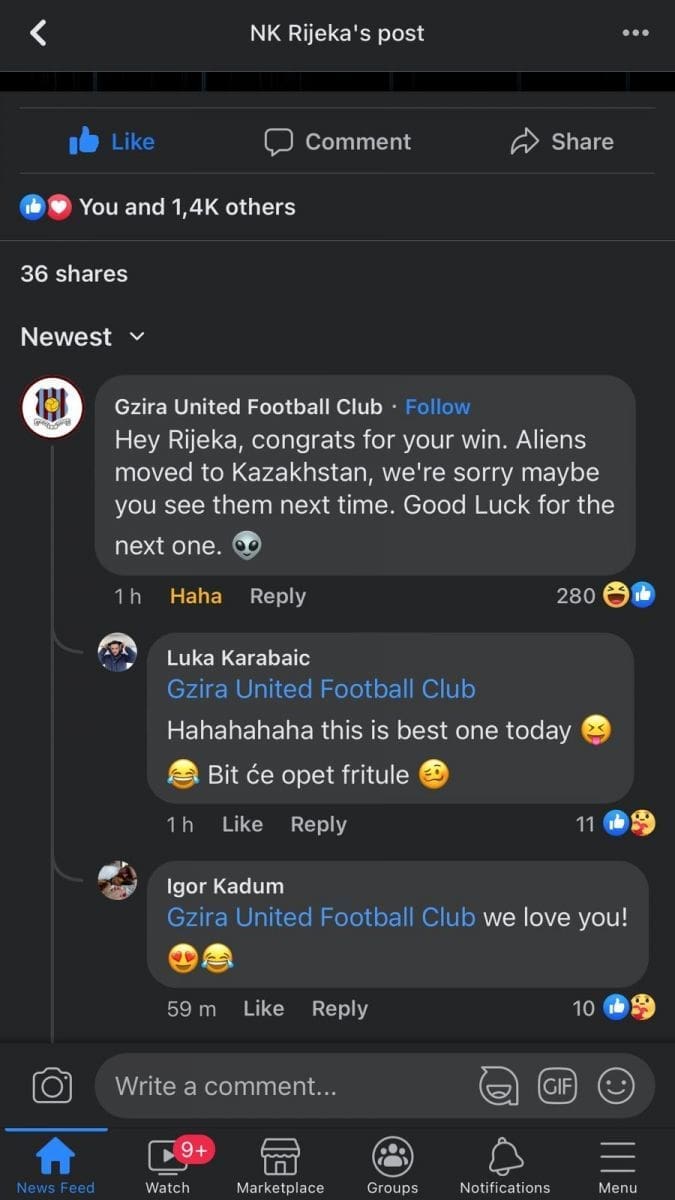The height and width of the screenshot is (1200, 675).
Task: Go to the Groups tab
Action: click(393, 1167)
